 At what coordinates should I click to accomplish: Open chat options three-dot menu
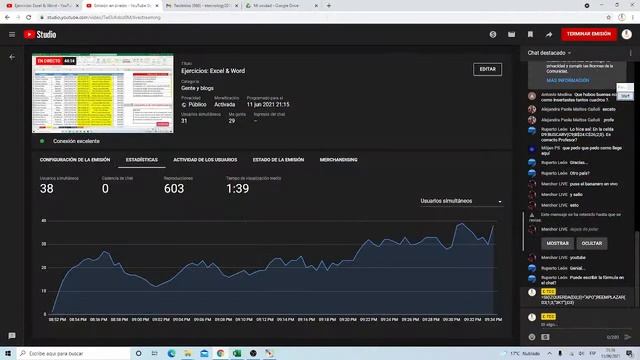[630, 53]
